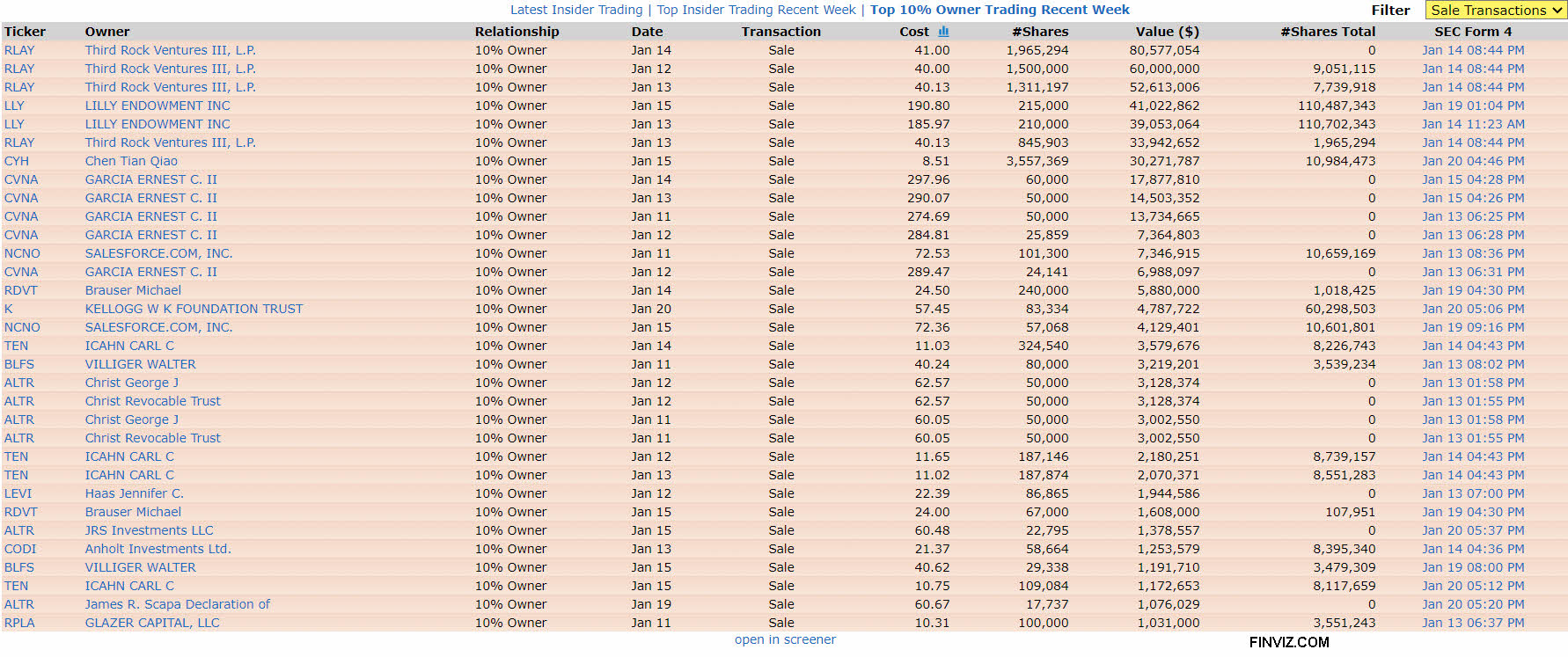This screenshot has width=1568, height=657.
Task: Click owner Chen Tian Qiao
Action: [x=131, y=161]
